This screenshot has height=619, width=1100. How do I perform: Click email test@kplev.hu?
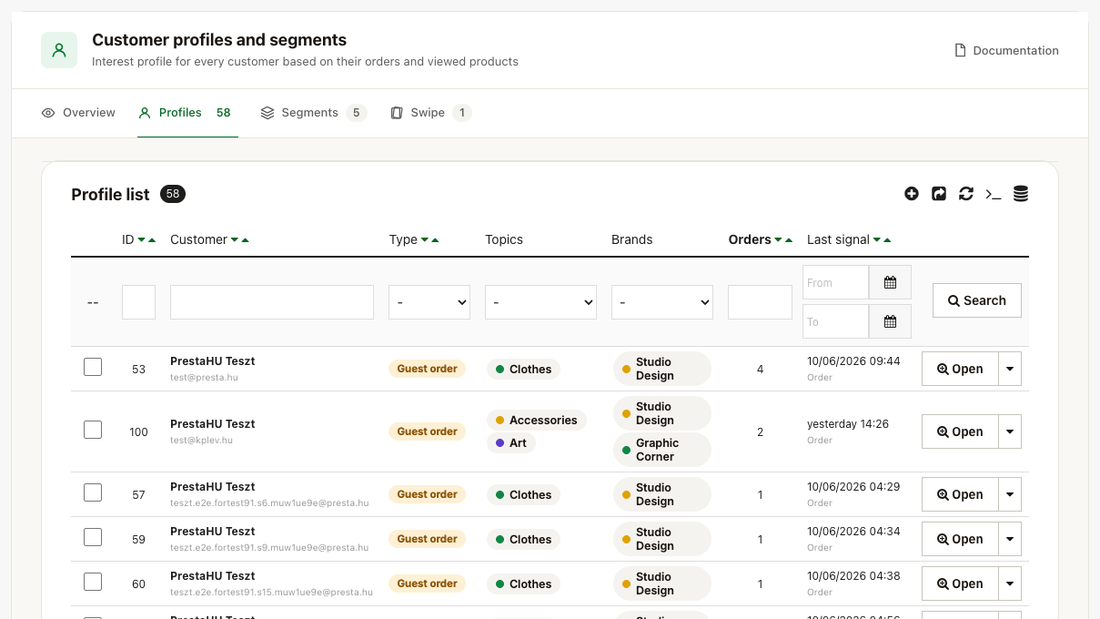point(201,441)
